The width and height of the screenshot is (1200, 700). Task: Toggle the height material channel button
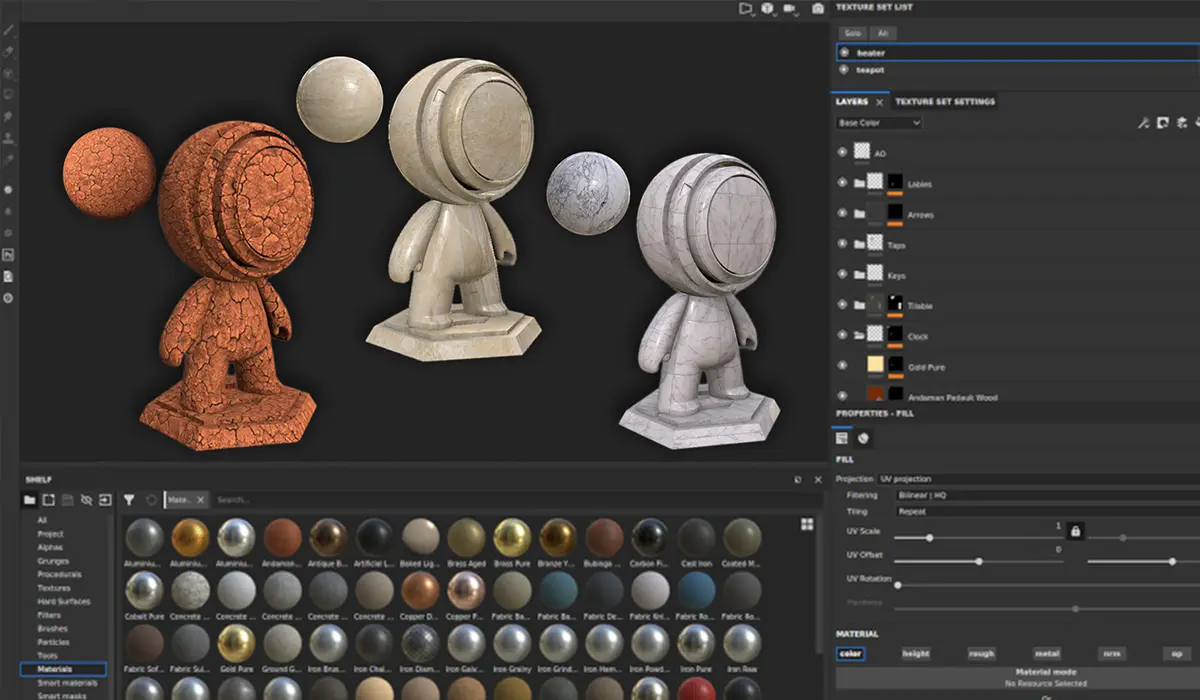[x=915, y=653]
